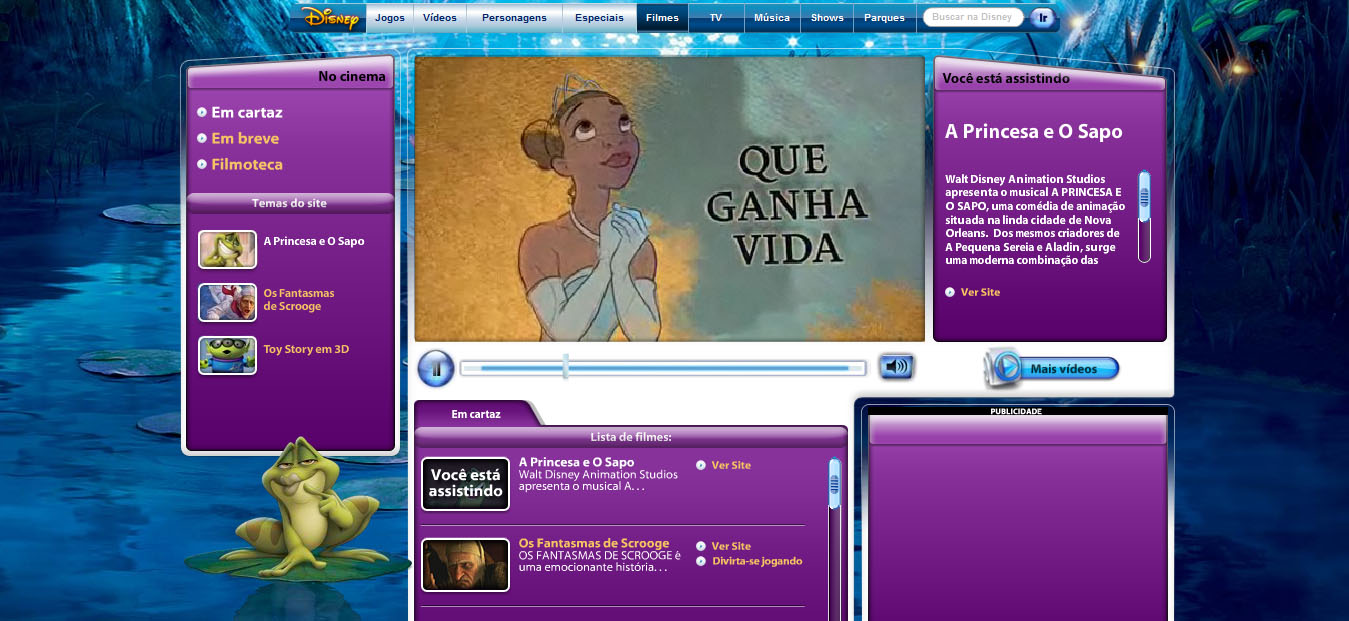Open the Especiais menu
This screenshot has width=1349, height=621.
point(599,18)
